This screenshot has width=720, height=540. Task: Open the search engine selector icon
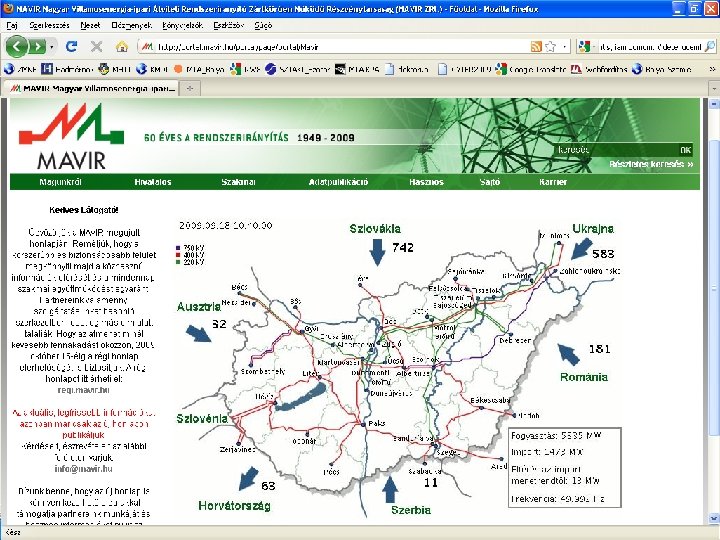point(585,46)
